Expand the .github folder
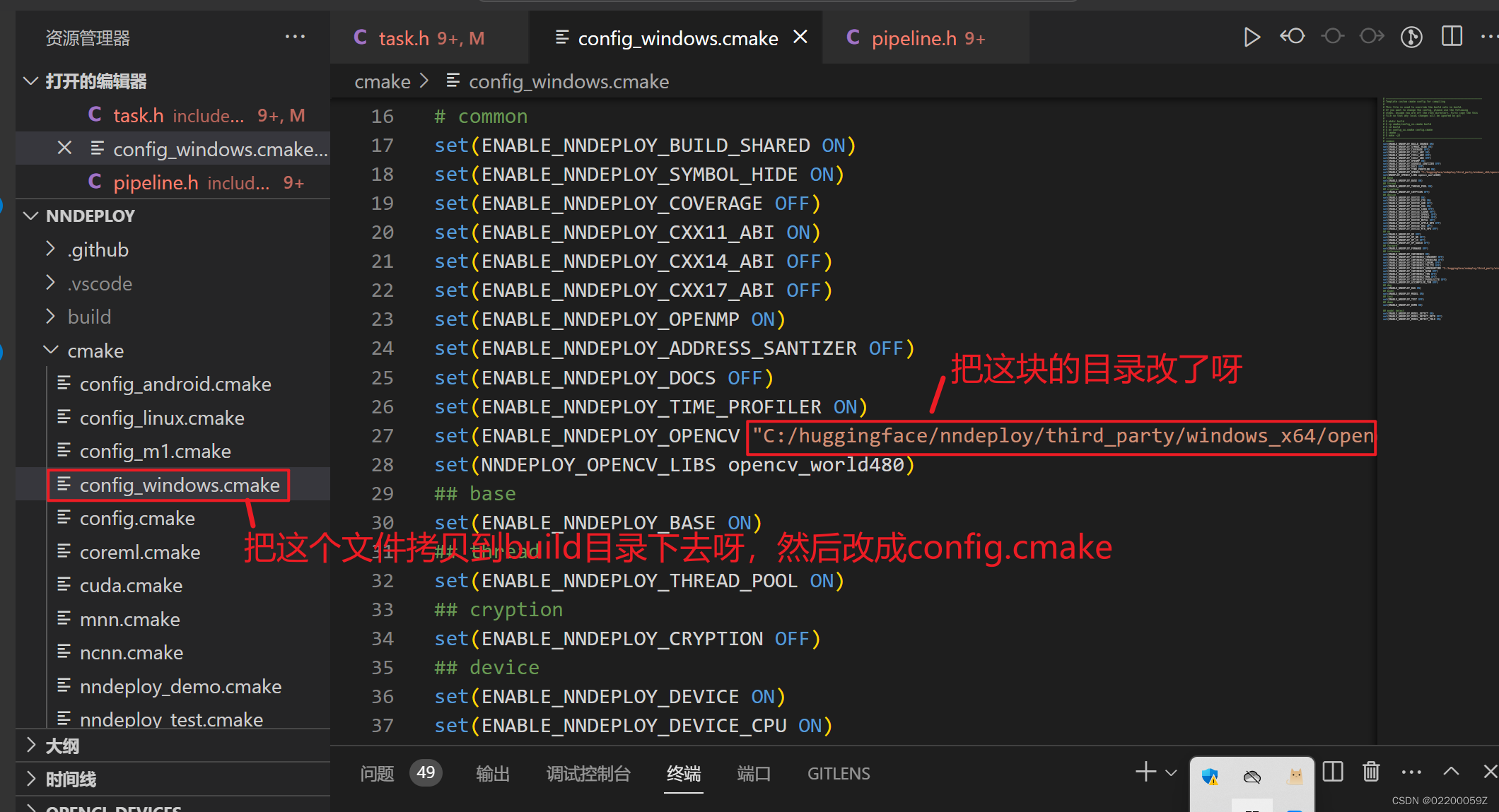 (50, 249)
